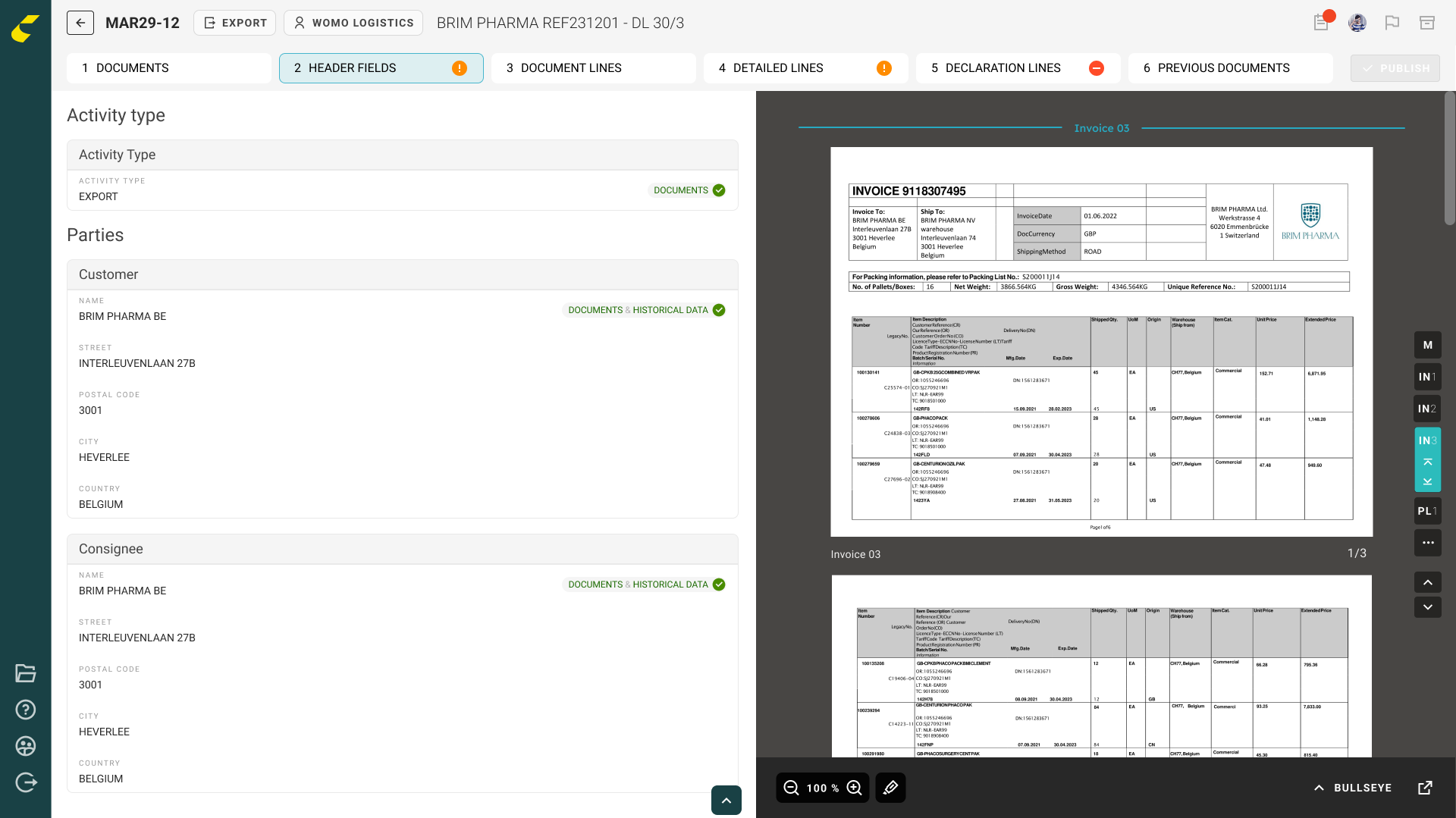Image resolution: width=1456 pixels, height=818 pixels.
Task: Click Consignee Documents & Historical Data badge
Action: [645, 585]
